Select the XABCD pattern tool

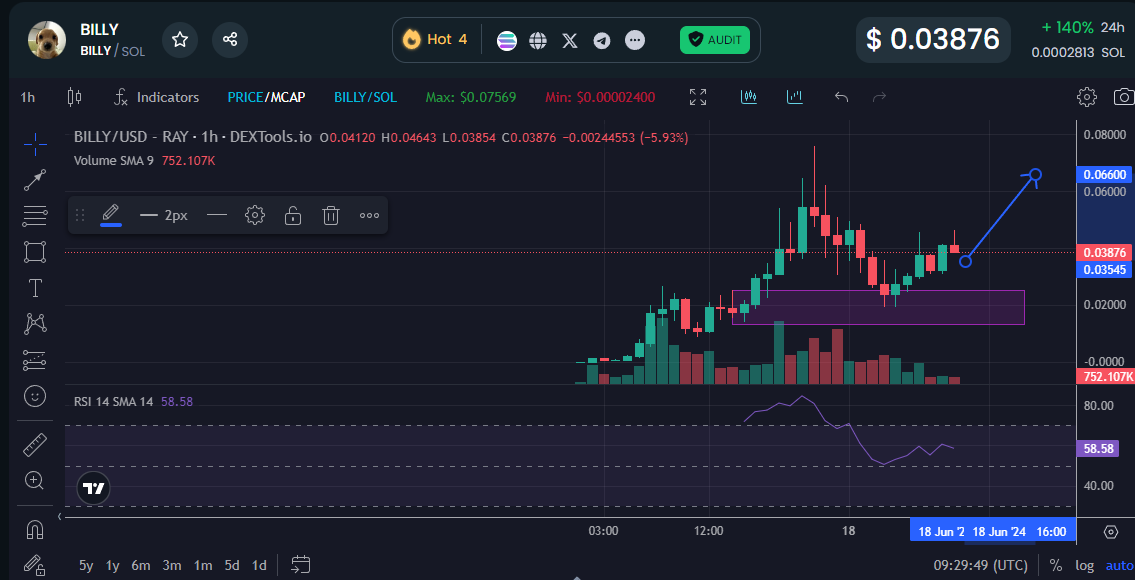(x=35, y=324)
